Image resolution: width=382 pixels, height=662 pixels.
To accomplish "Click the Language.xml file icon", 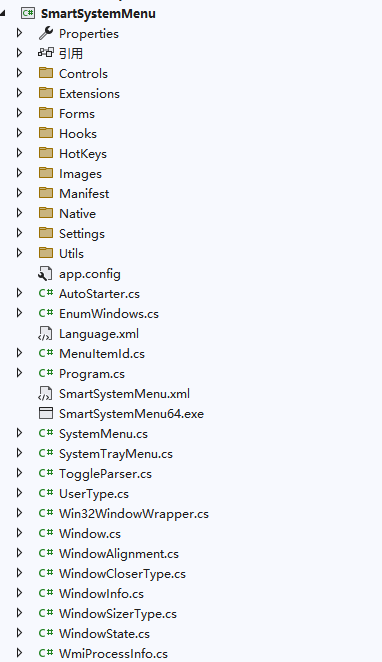I will [46, 334].
